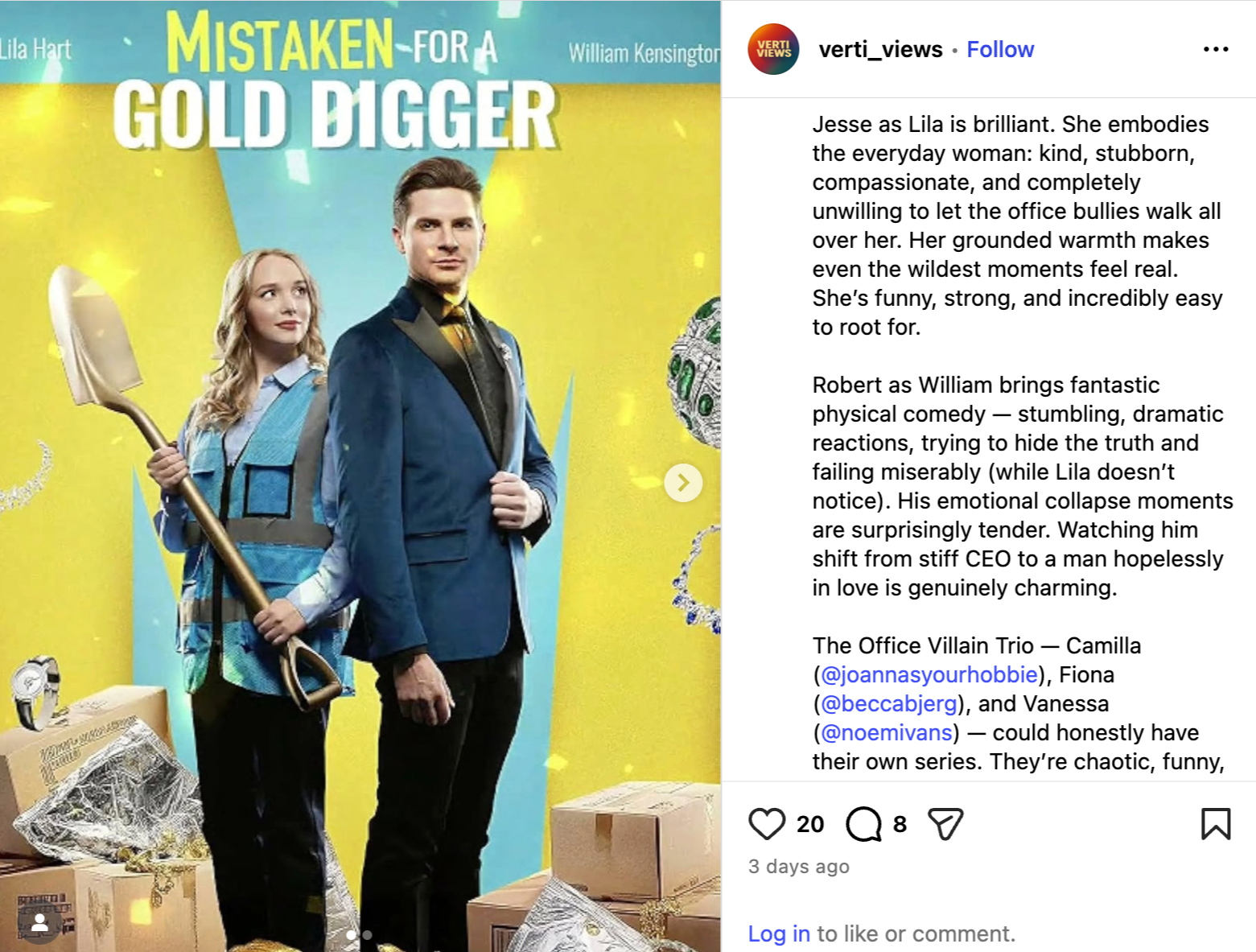Open comments via speech bubble icon
The height and width of the screenshot is (952, 1256).
[863, 824]
